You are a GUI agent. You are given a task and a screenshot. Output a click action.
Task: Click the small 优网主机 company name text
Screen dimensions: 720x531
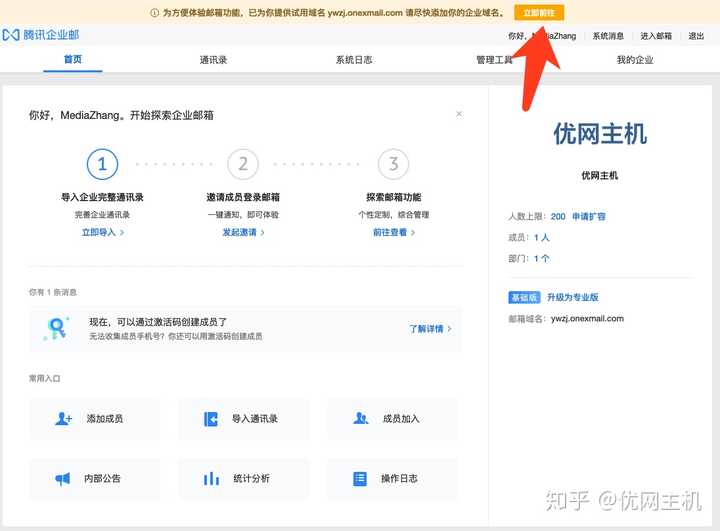click(600, 175)
